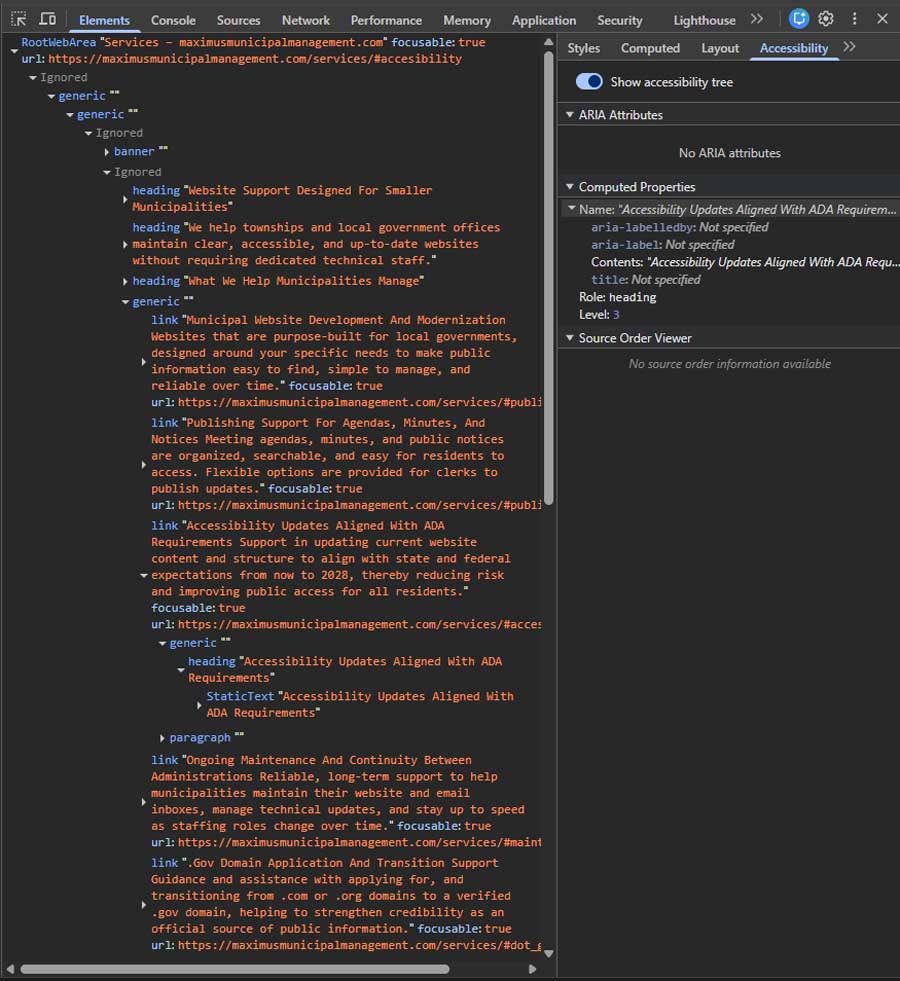The height and width of the screenshot is (981, 900).
Task: Show more sidebar panes chevron
Action: [849, 47]
